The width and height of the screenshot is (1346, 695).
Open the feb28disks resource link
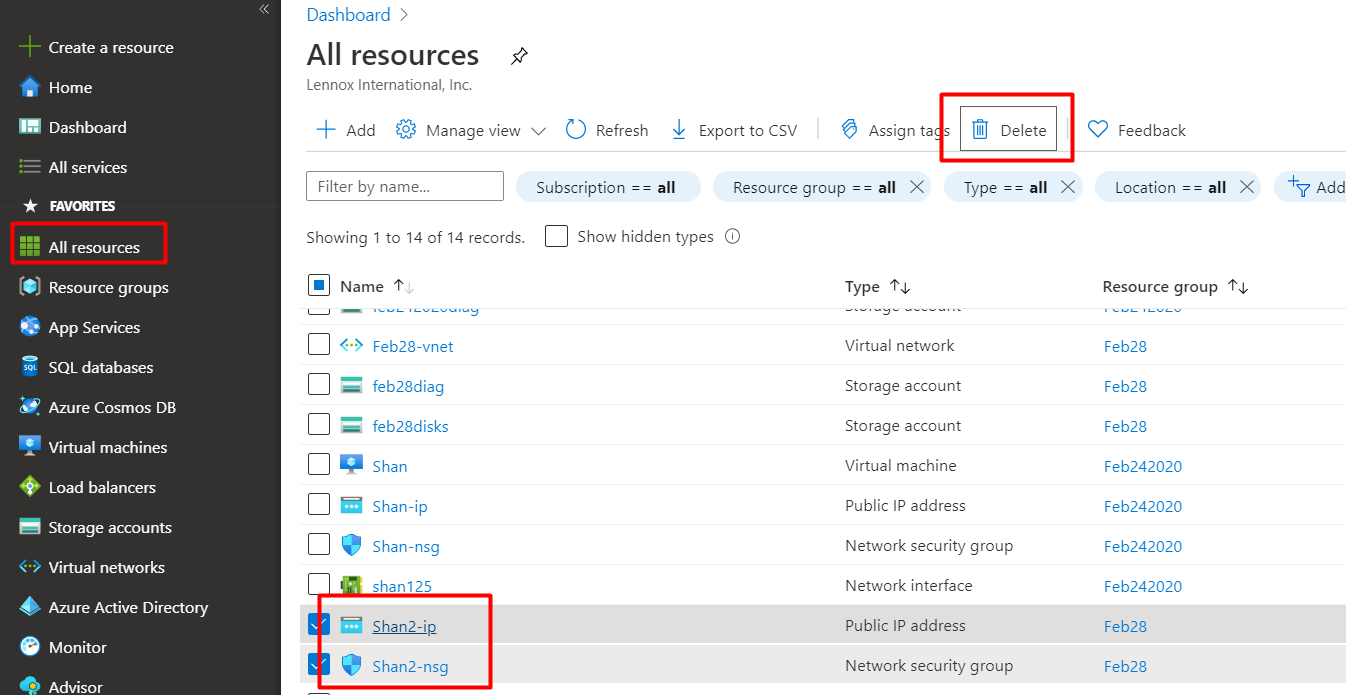tap(410, 426)
